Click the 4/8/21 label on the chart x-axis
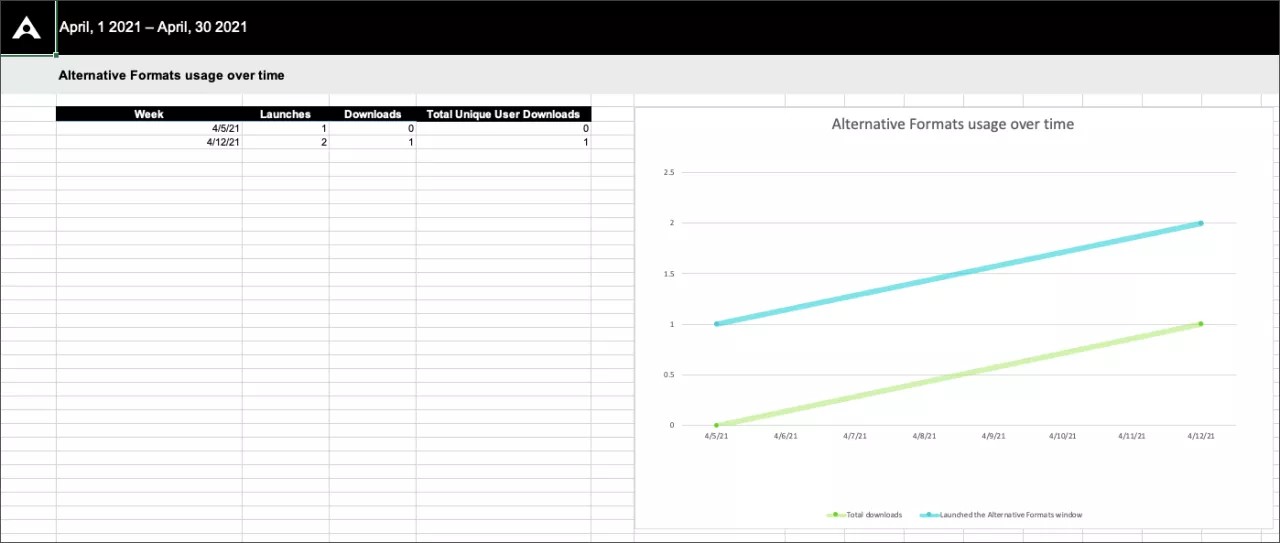The height and width of the screenshot is (543, 1280). pyautogui.click(x=923, y=436)
